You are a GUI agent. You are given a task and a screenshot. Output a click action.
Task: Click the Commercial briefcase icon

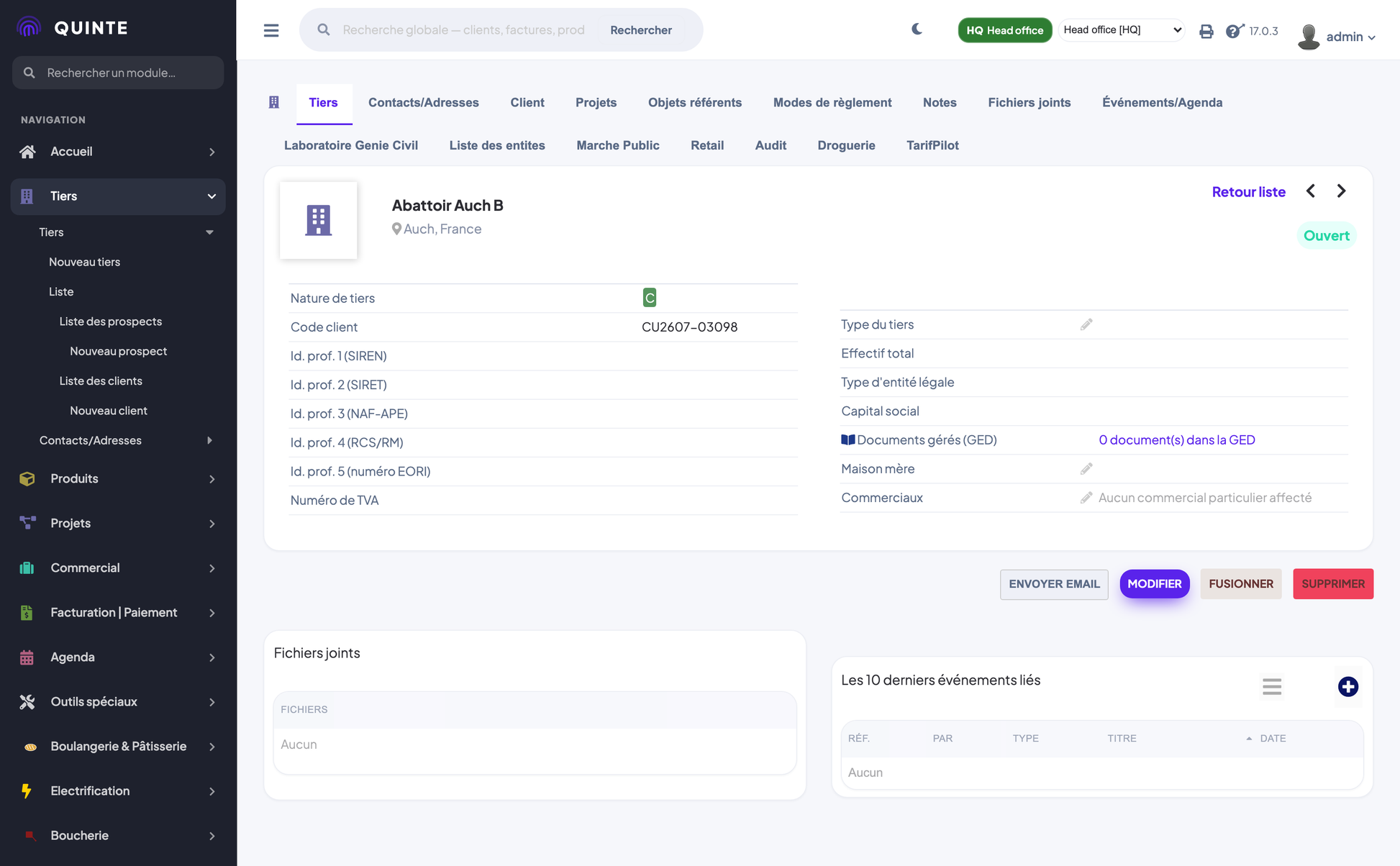27,568
